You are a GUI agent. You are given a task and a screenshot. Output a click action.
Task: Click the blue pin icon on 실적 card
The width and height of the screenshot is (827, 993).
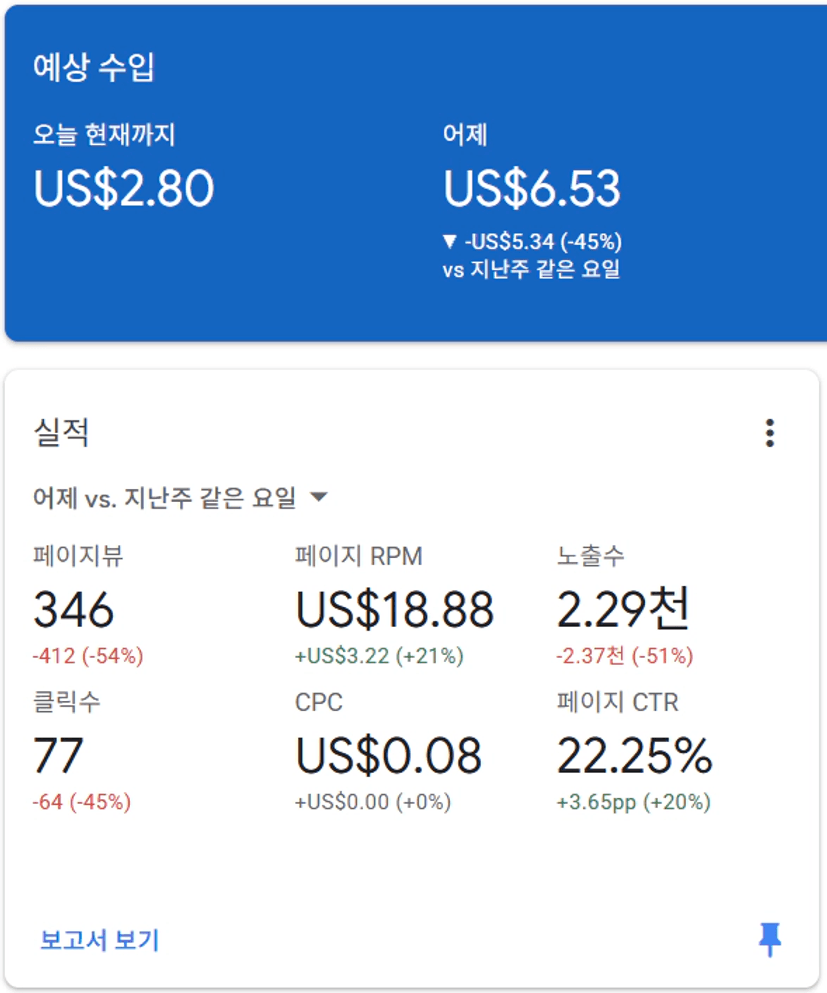click(770, 939)
